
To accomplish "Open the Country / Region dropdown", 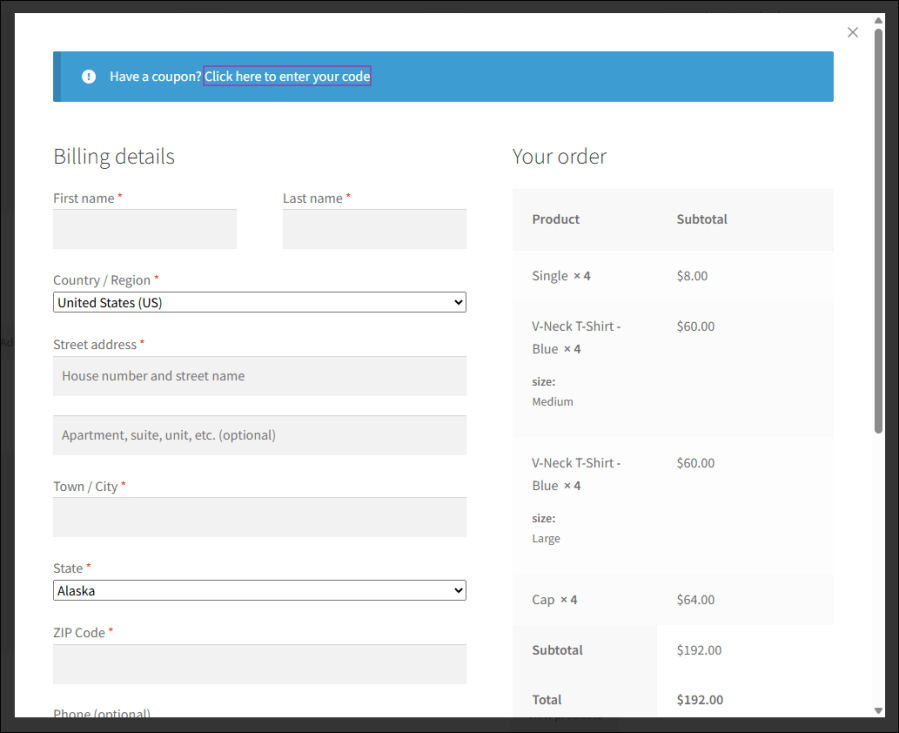I will [x=259, y=302].
